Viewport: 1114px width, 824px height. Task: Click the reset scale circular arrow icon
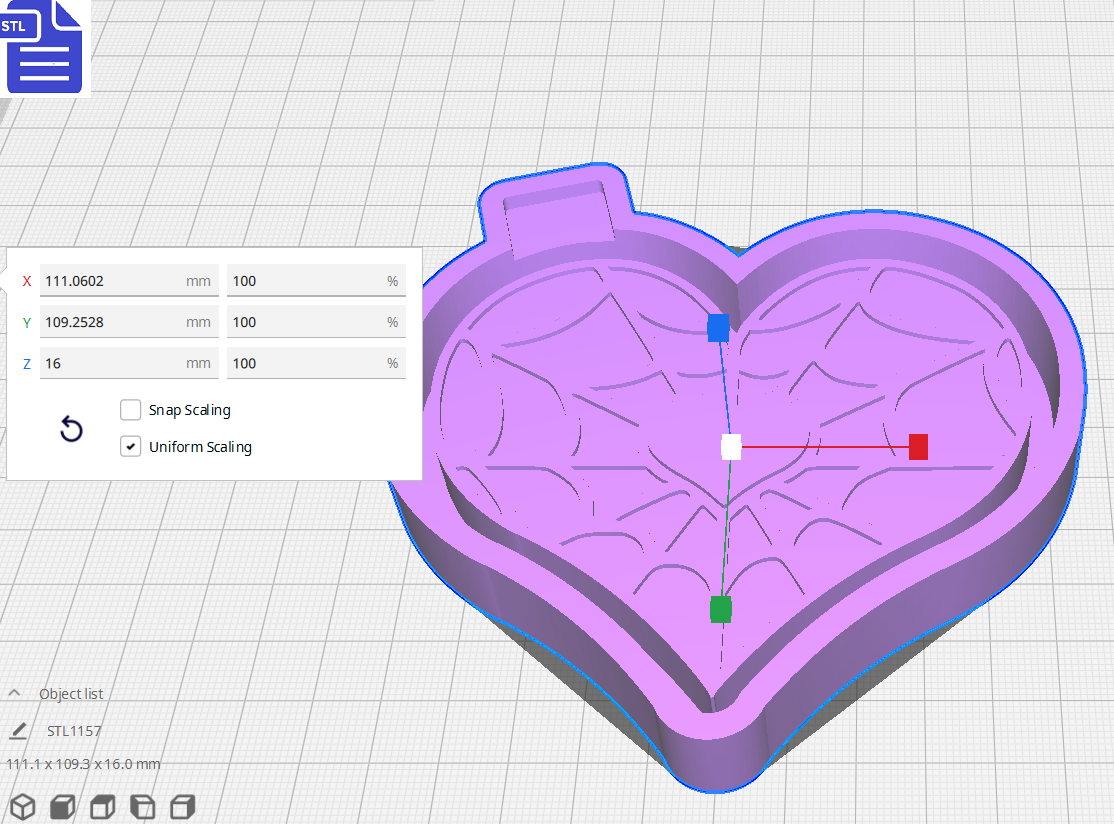tap(70, 428)
